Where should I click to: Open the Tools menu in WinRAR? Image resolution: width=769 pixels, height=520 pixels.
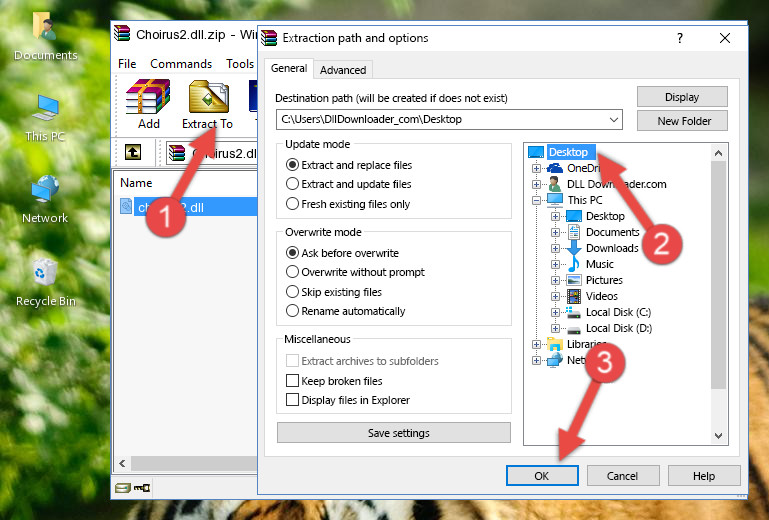coord(240,64)
